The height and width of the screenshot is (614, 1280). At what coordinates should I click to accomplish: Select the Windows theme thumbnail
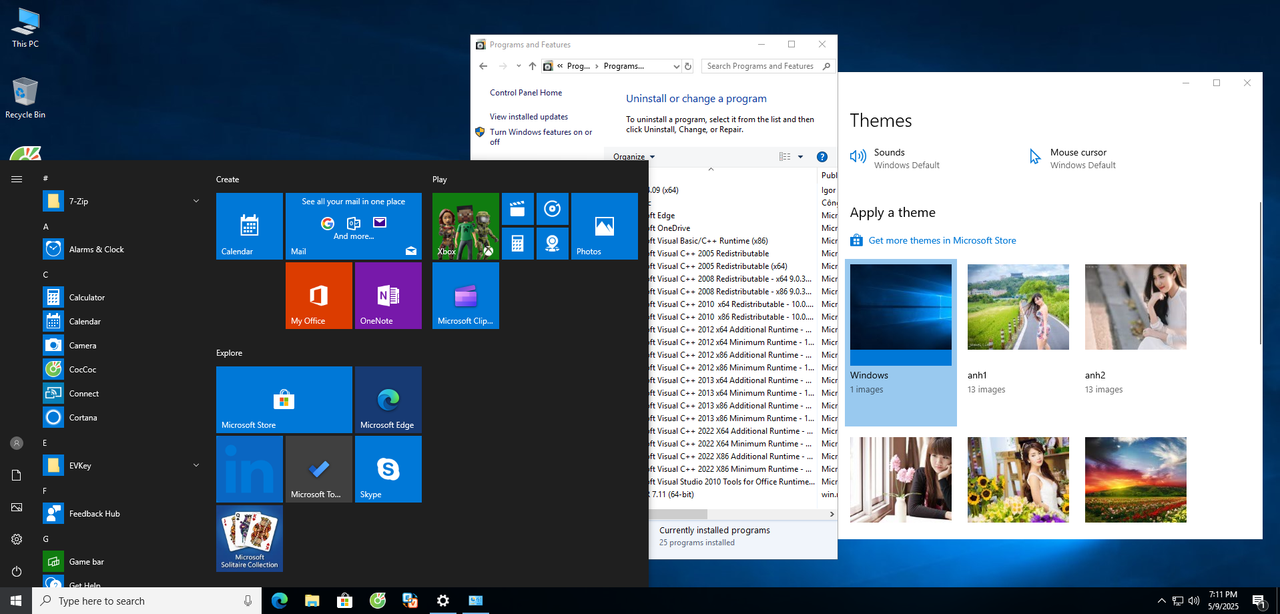901,315
